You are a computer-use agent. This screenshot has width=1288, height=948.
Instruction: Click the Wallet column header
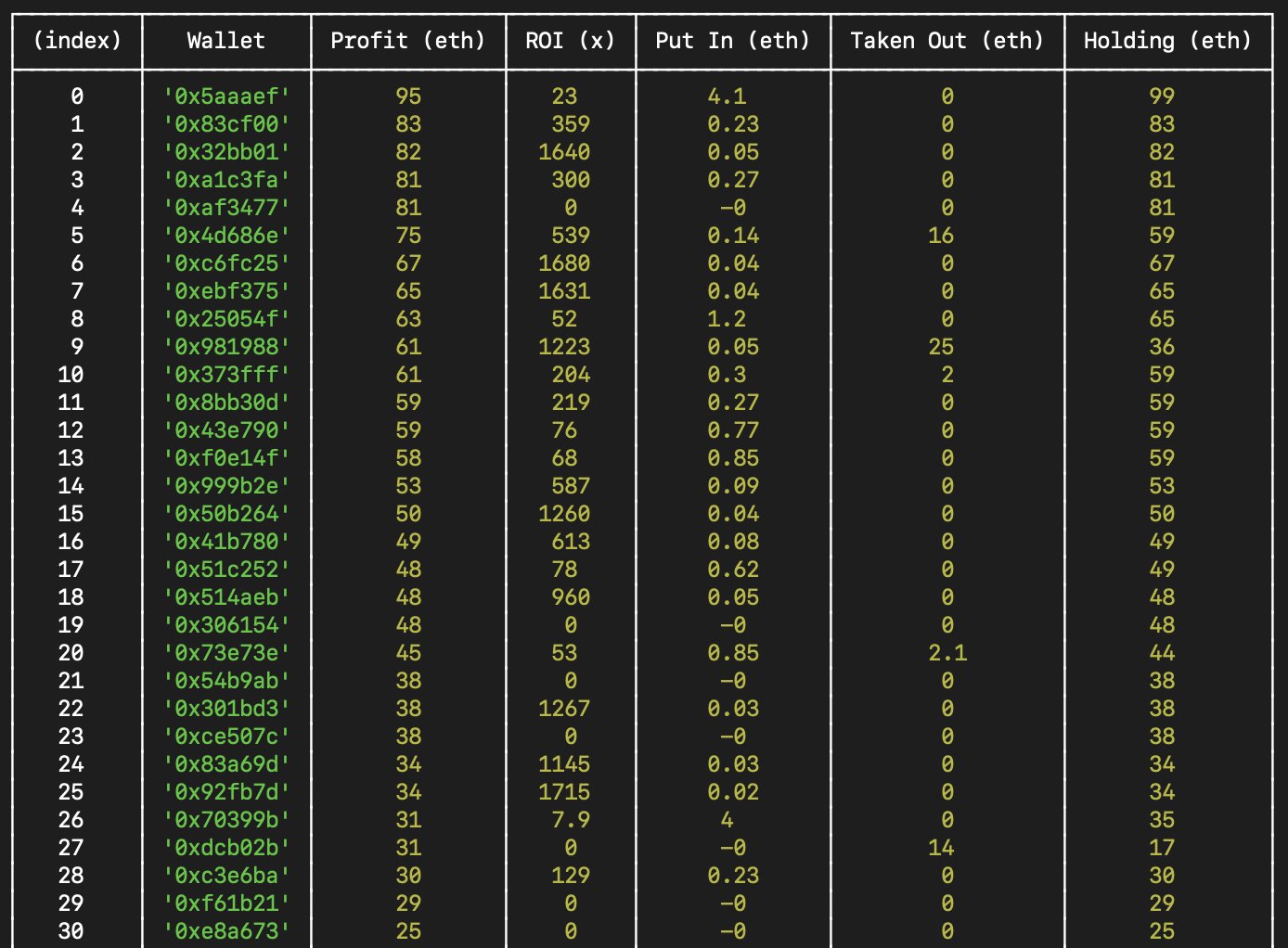pos(225,41)
